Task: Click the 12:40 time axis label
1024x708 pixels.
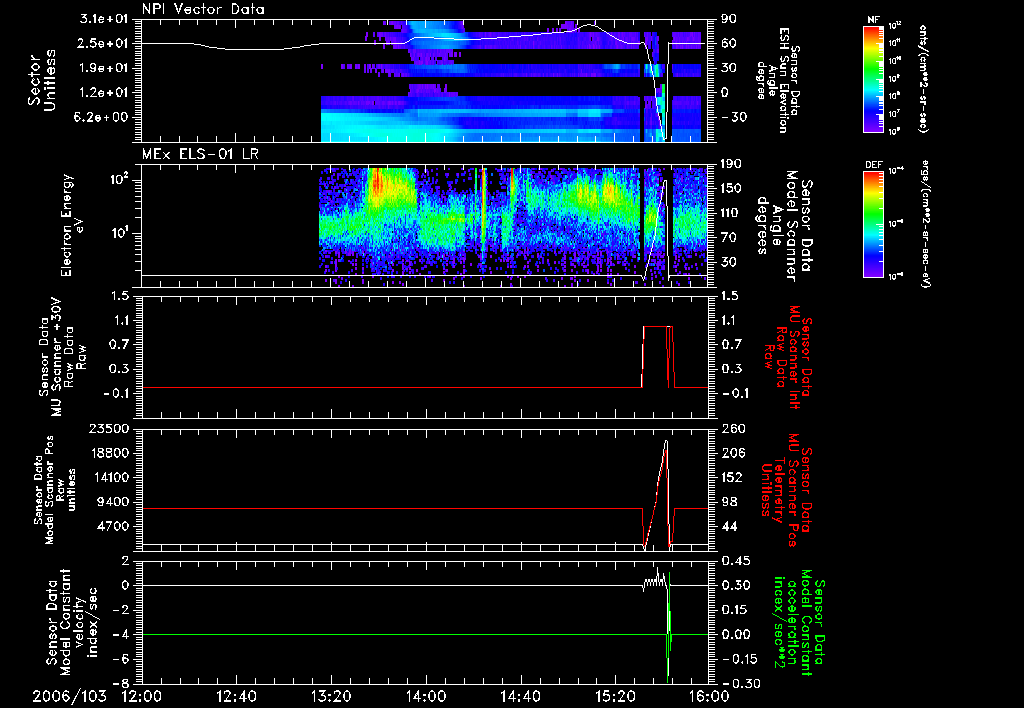Action: point(236,696)
